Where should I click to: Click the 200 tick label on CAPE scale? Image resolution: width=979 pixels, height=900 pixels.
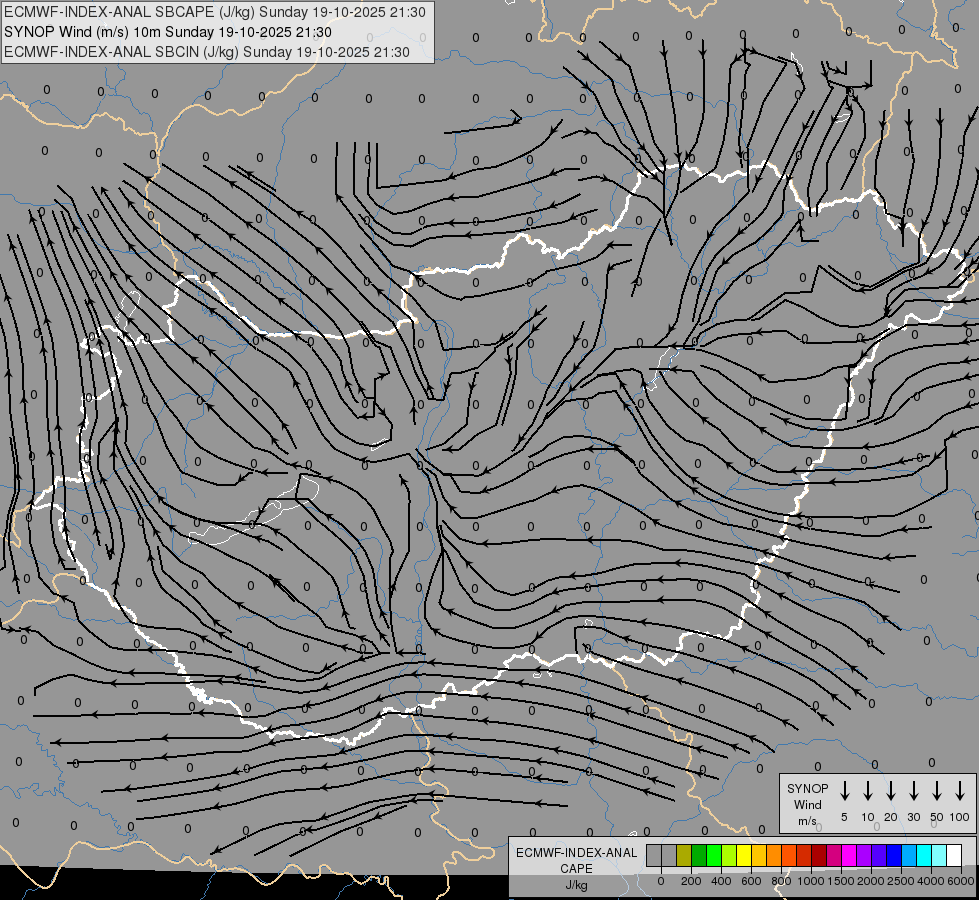point(691,881)
